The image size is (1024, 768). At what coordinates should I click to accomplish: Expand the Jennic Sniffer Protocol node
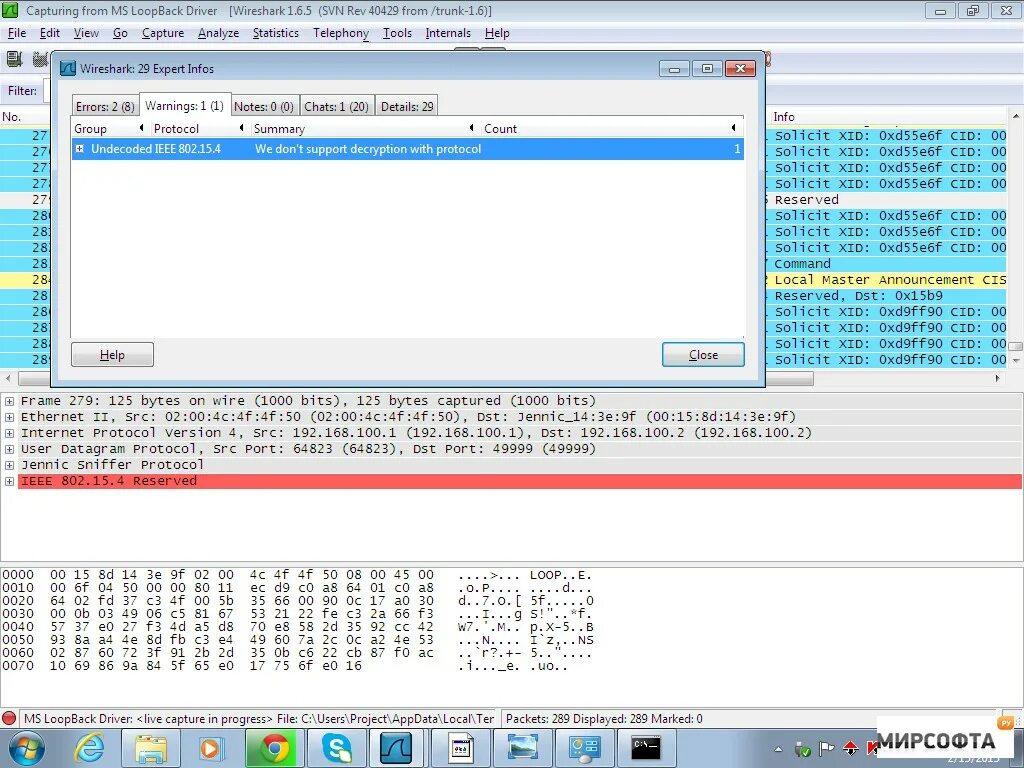[x=9, y=465]
